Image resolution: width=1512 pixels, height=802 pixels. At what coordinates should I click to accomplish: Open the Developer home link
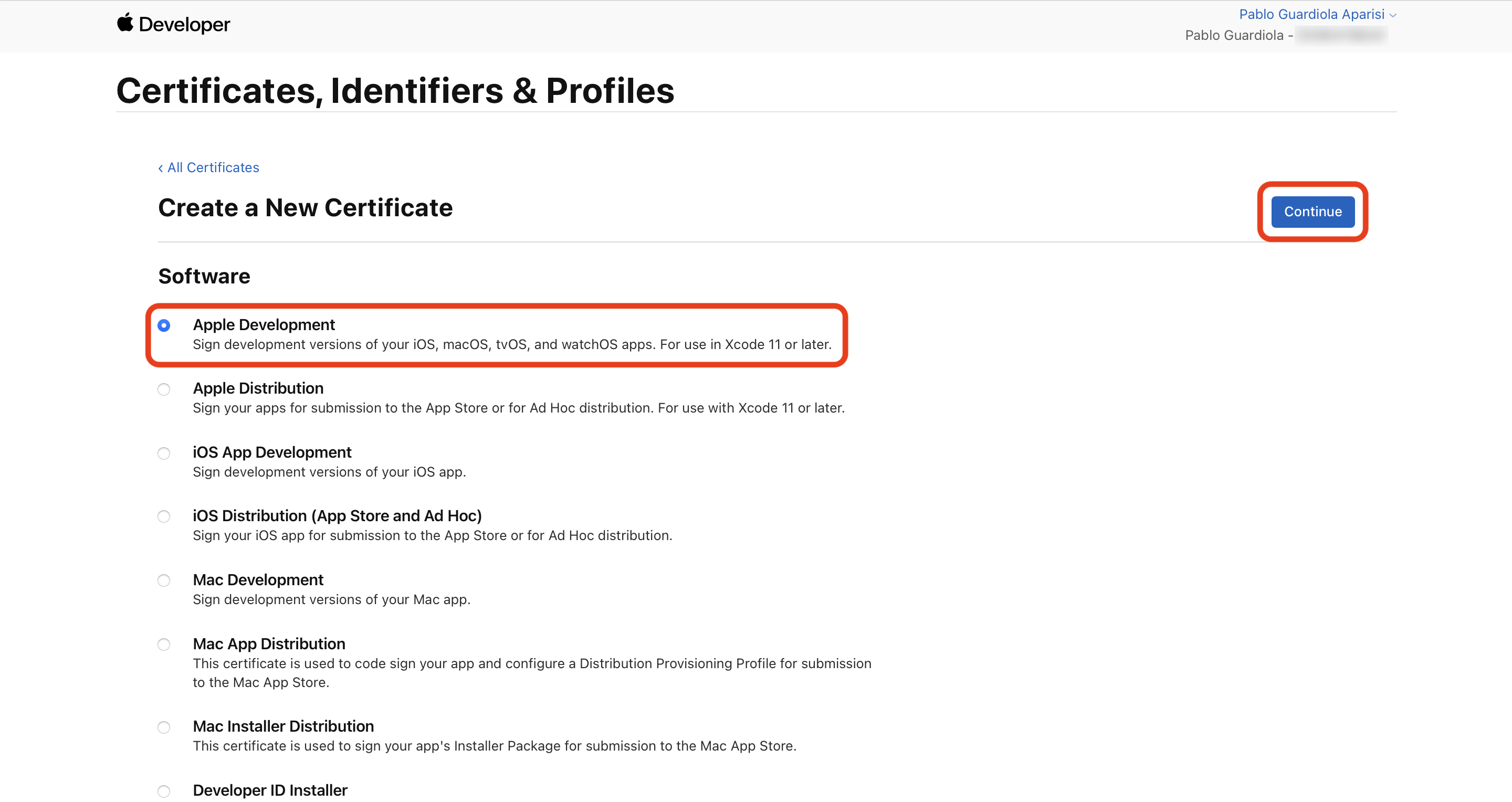click(x=184, y=24)
